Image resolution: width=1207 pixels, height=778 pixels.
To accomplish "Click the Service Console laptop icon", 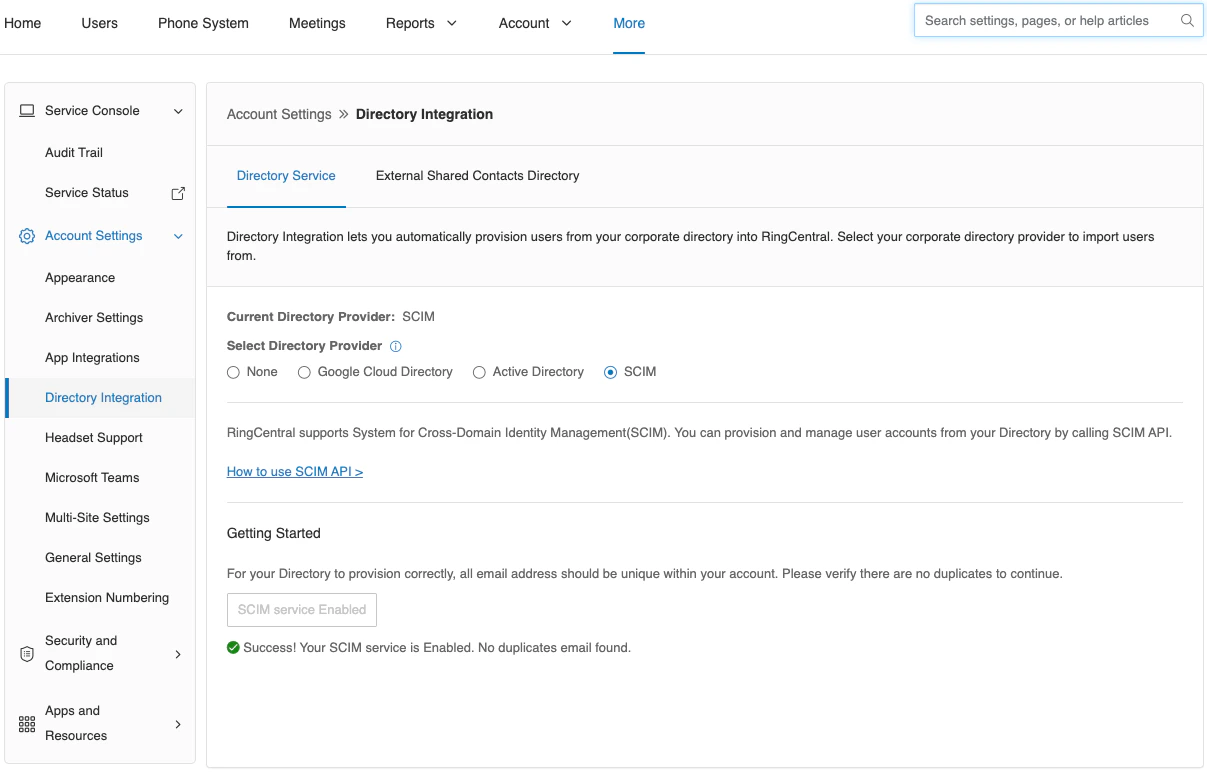I will 27,111.
